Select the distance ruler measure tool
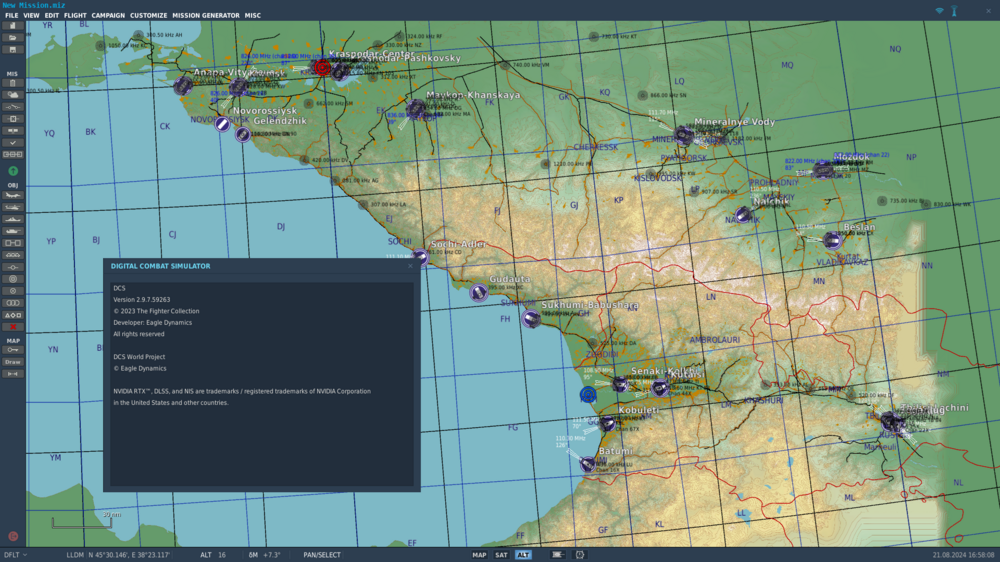Screen dimensions: 1000x562 pos(12,374)
